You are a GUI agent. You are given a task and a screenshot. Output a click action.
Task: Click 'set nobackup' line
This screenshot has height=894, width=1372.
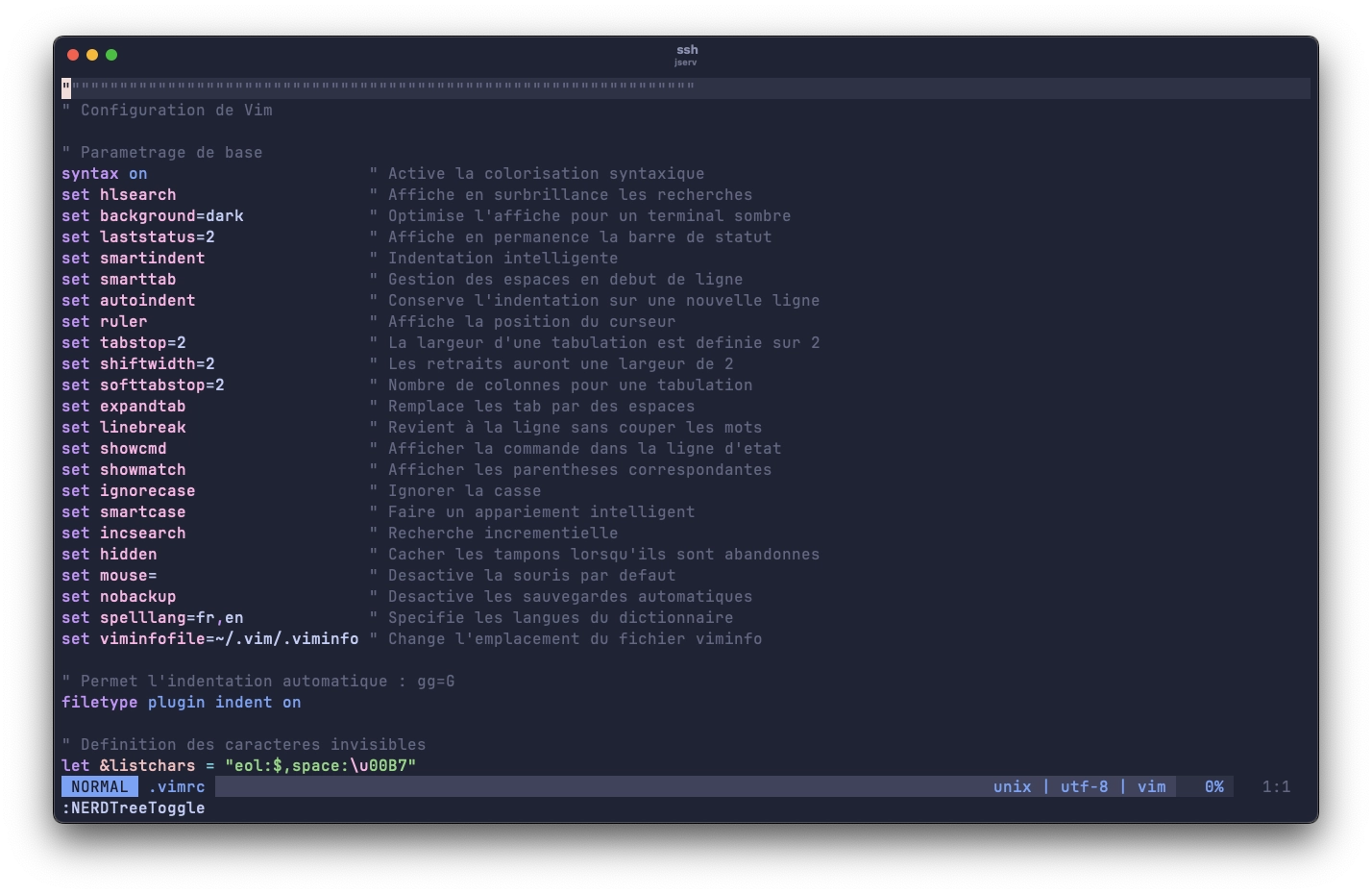pos(119,597)
